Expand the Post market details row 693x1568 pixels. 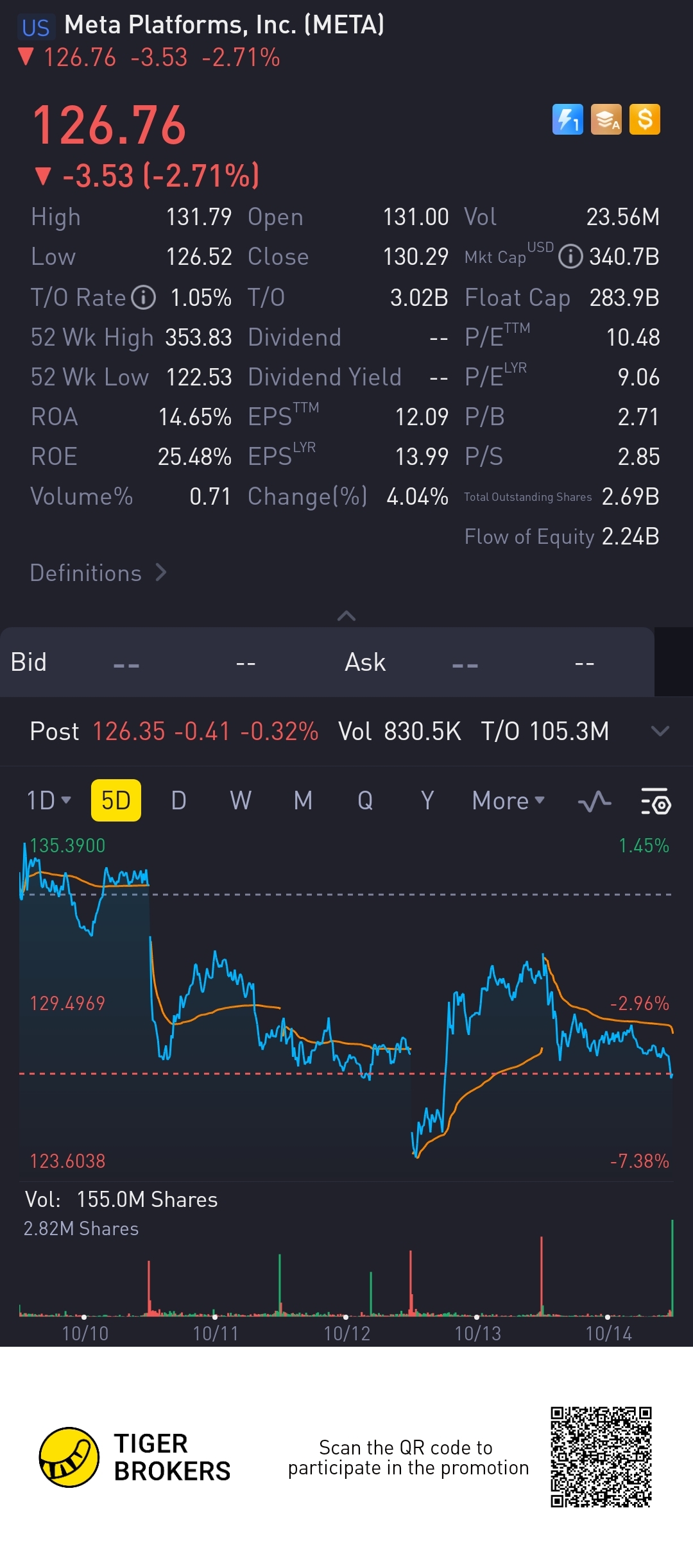point(660,731)
